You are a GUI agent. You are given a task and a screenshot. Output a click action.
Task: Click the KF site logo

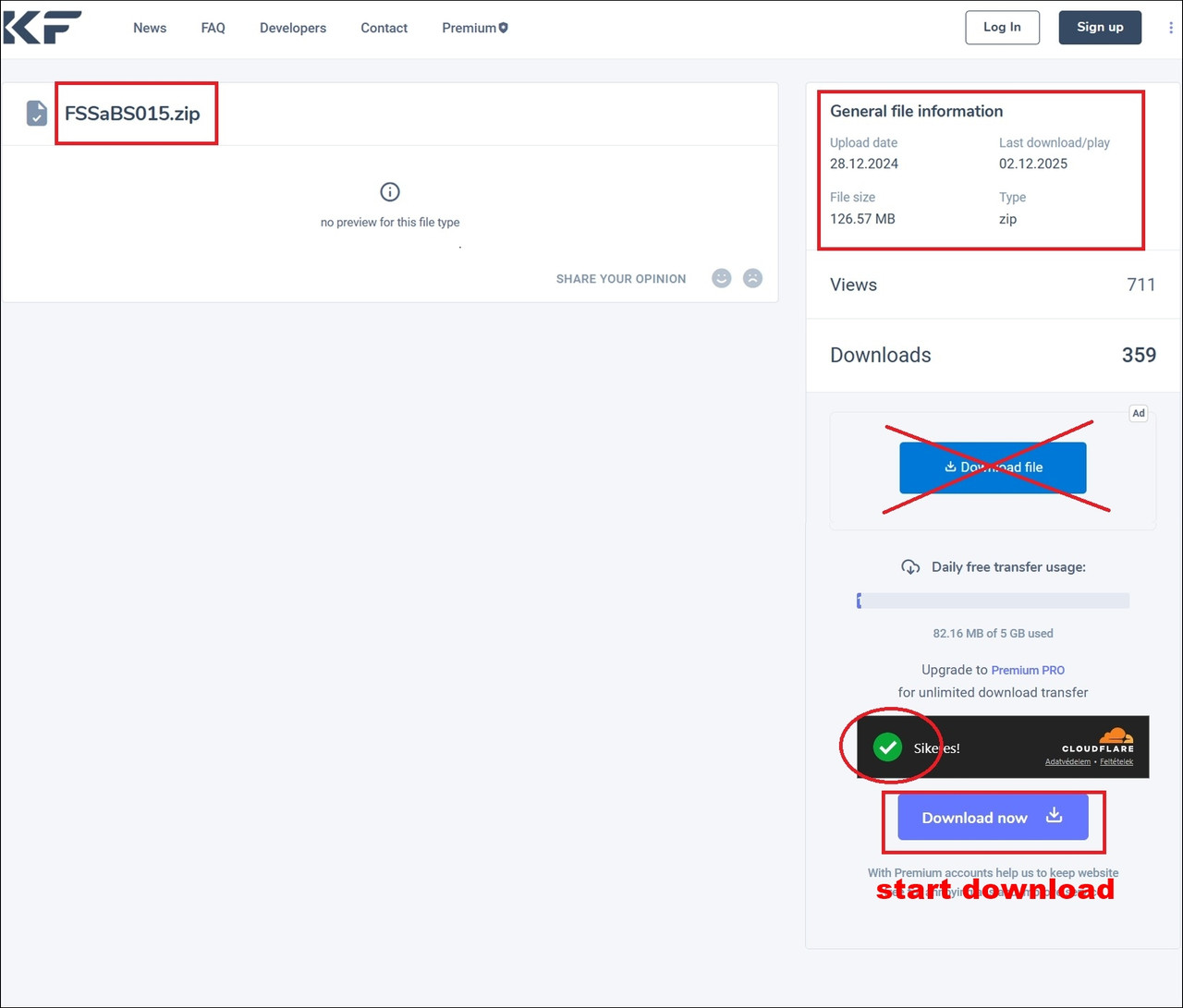[43, 27]
